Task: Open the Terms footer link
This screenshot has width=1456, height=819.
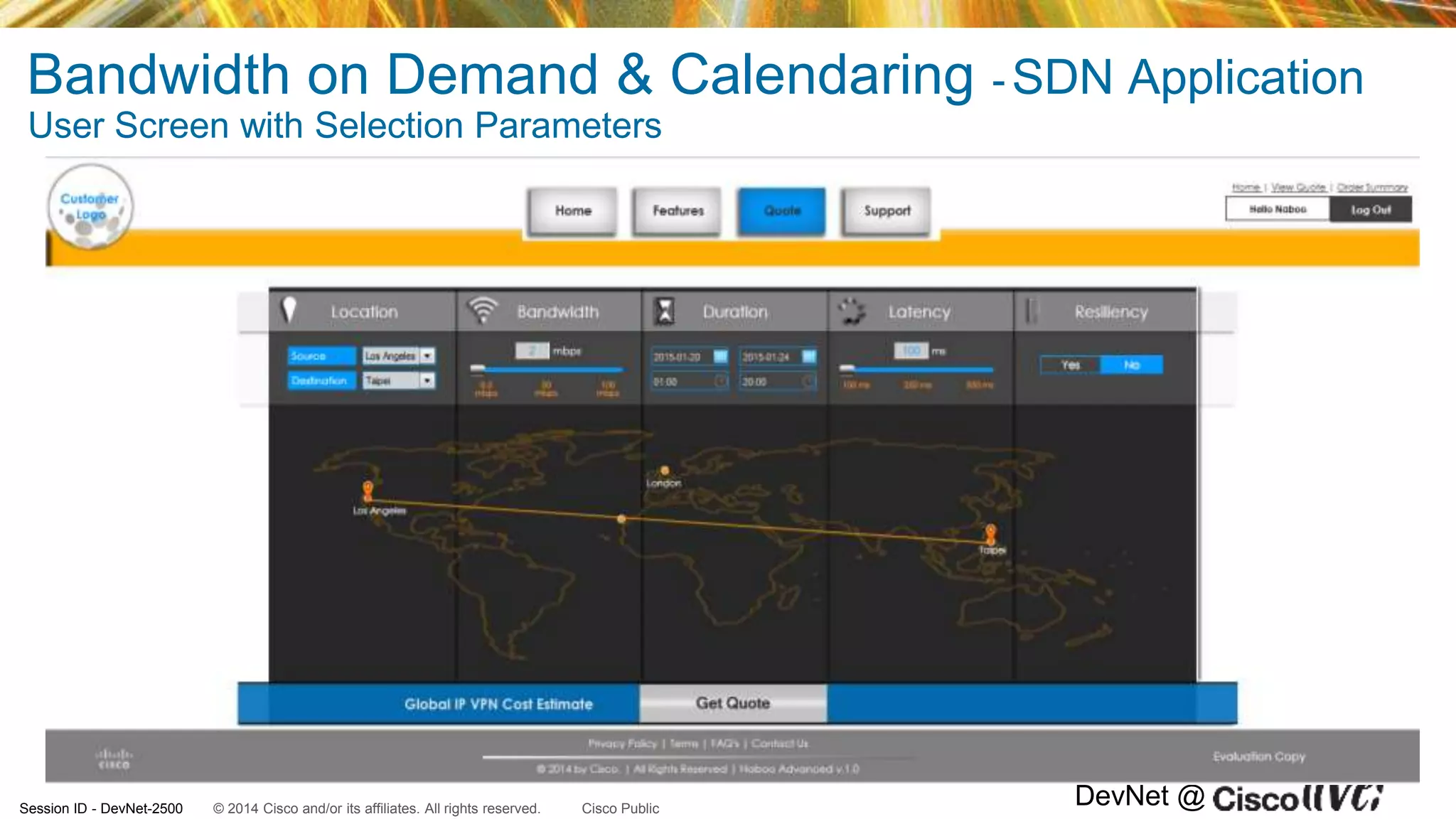Action: tap(684, 744)
